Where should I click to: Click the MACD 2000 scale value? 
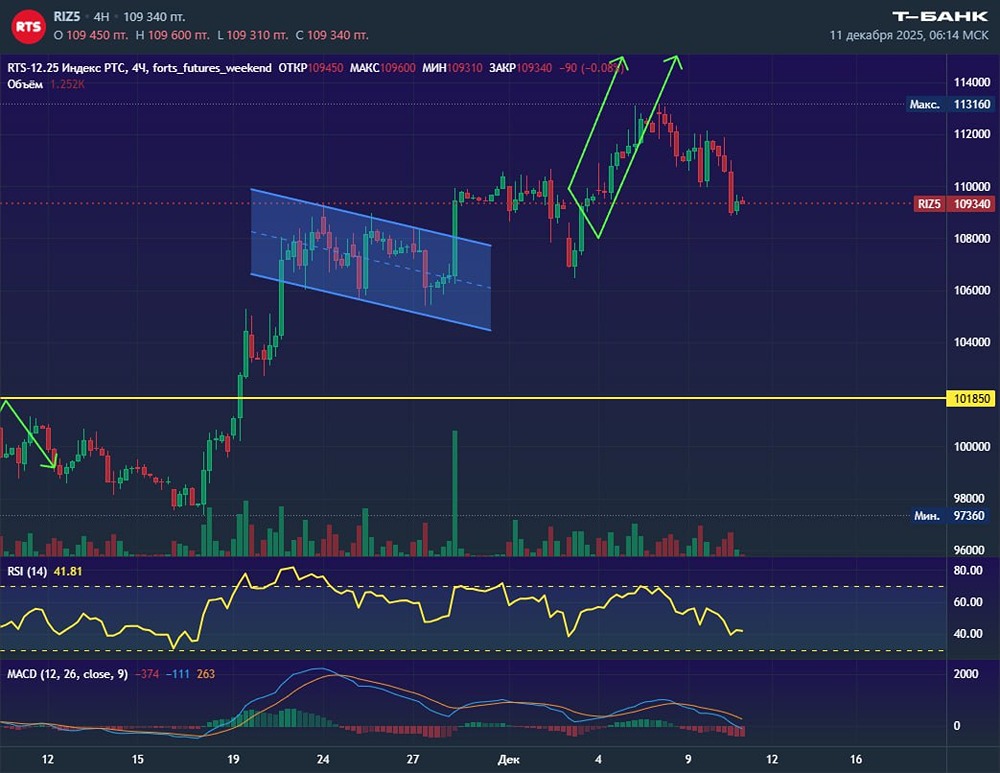(966, 674)
